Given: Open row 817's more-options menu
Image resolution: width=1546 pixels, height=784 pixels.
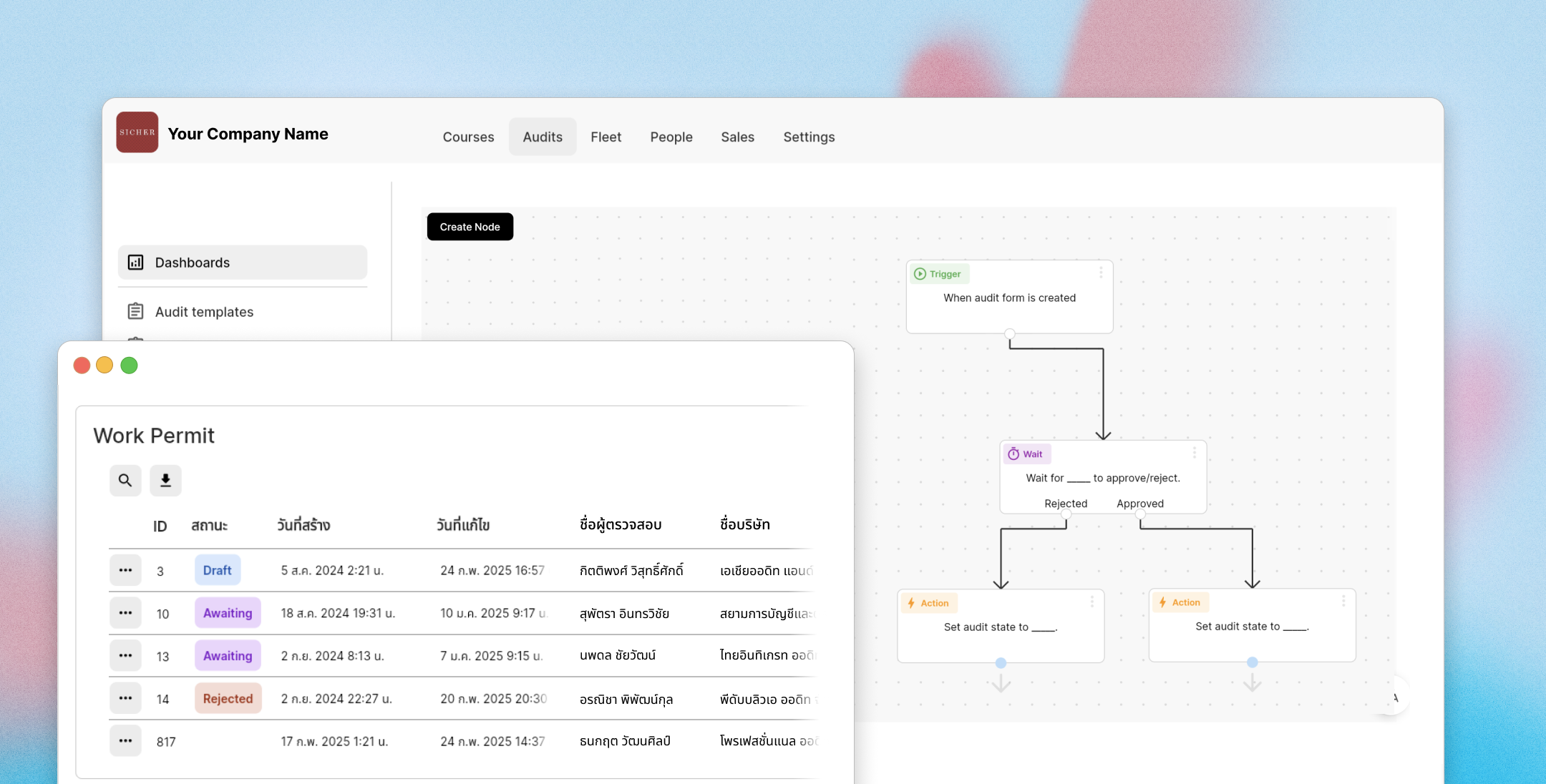Looking at the screenshot, I should coord(125,741).
